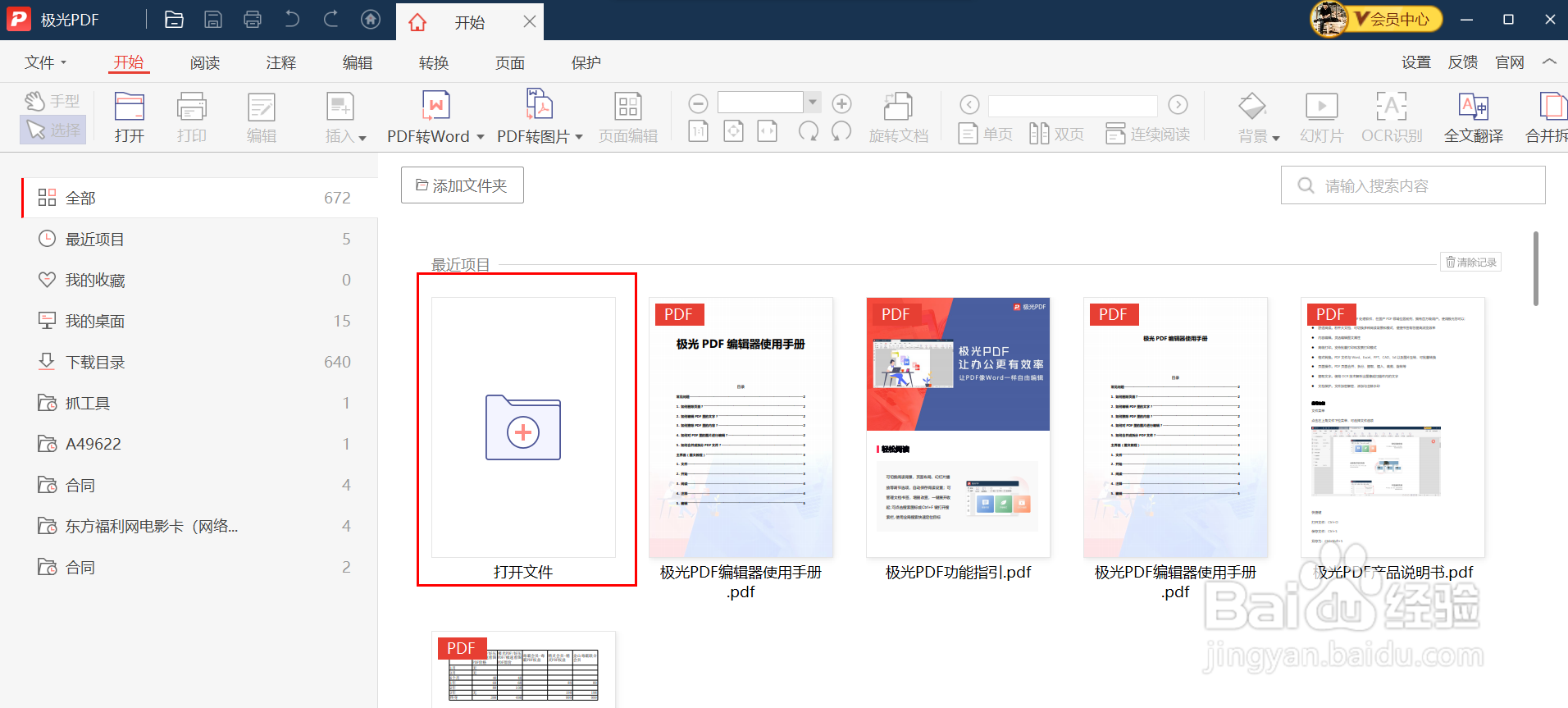The height and width of the screenshot is (708, 1568).
Task: Click the home circle icon in title bar
Action: 371,20
